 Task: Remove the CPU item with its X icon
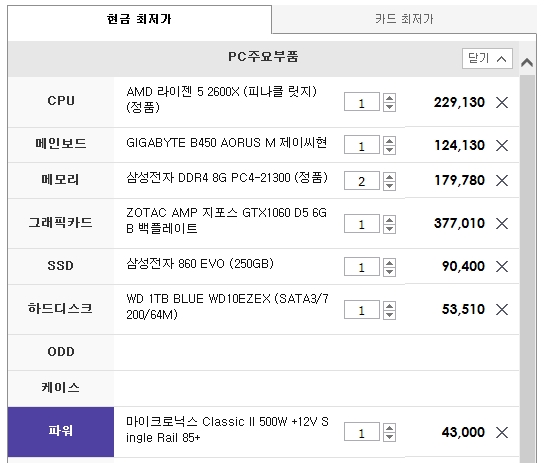[502, 103]
